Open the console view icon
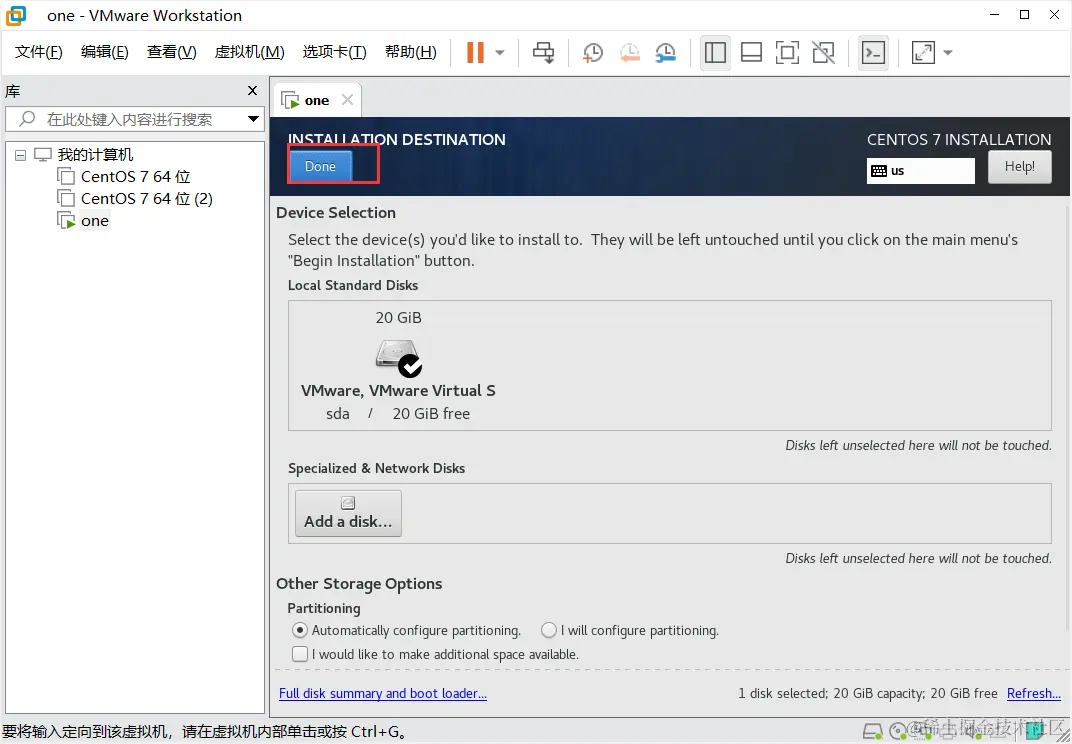 [873, 53]
